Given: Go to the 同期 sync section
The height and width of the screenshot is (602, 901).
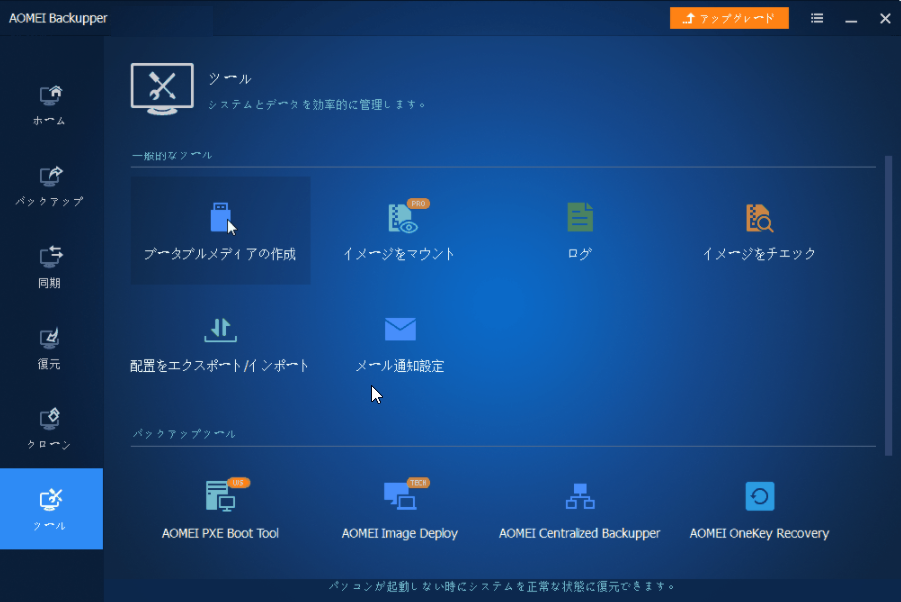Looking at the screenshot, I should click(x=50, y=268).
